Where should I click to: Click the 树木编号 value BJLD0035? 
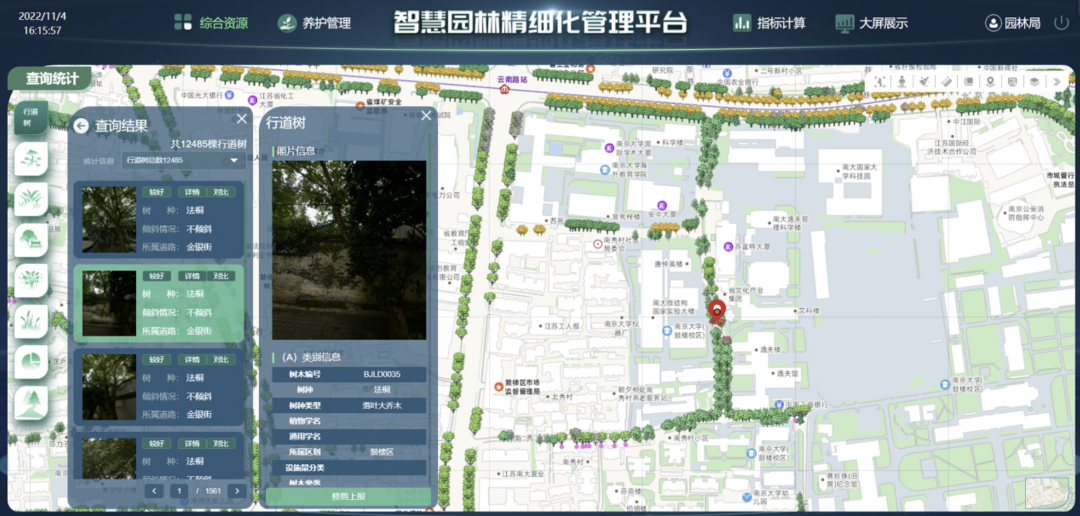382,374
